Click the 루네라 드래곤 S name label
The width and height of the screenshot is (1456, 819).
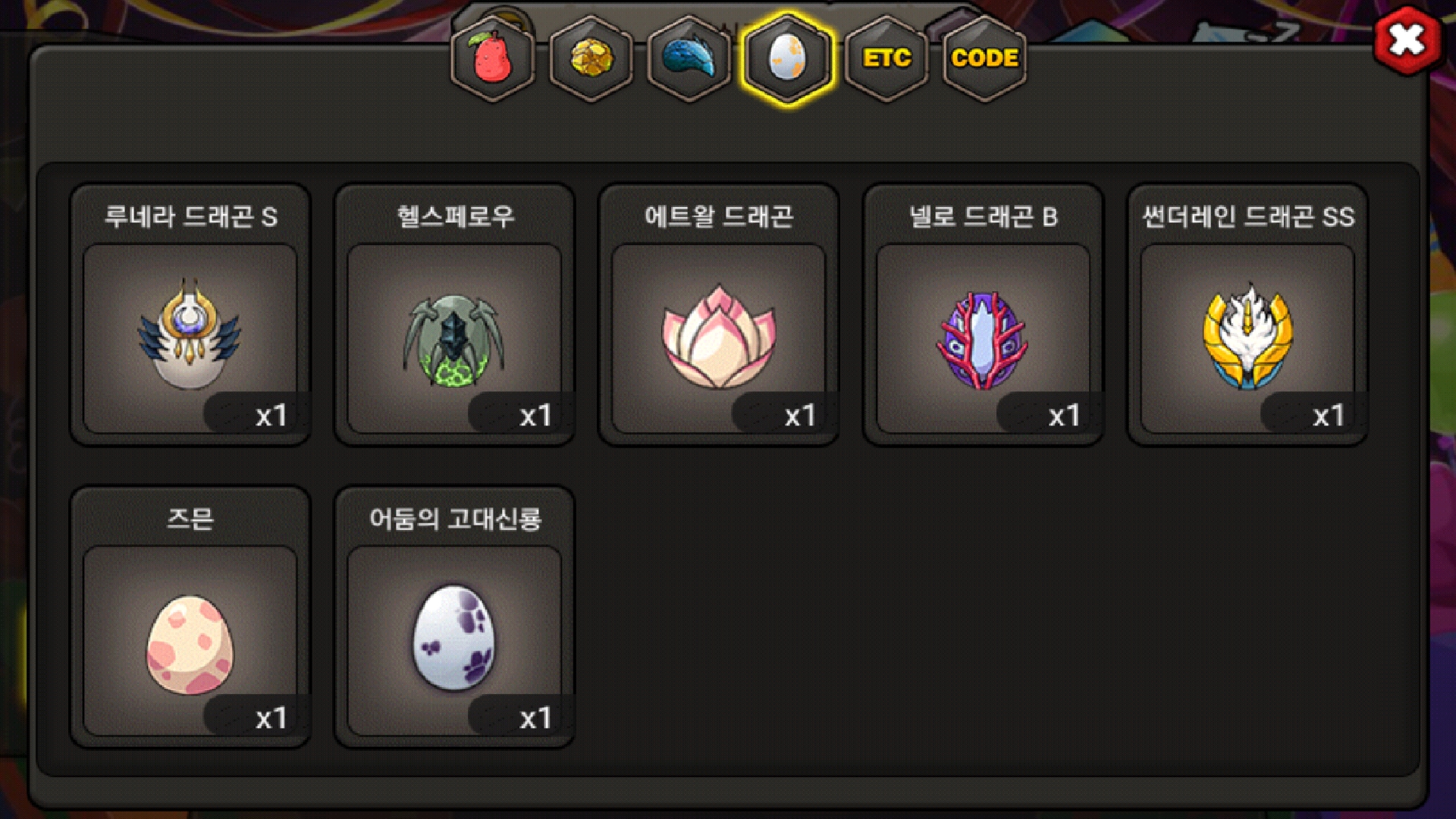click(x=190, y=217)
